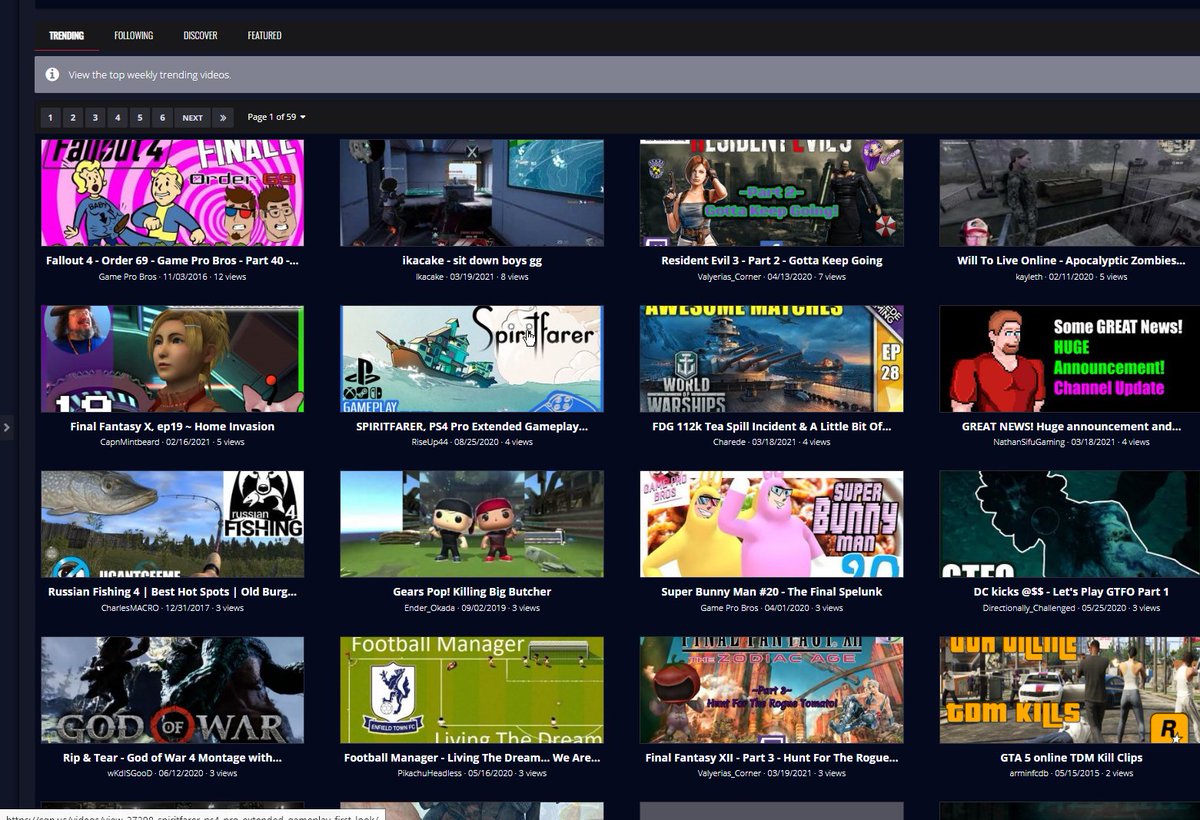The height and width of the screenshot is (820, 1200).
Task: Click title 'GTA 5 online TDM Kill Clips'
Action: (1071, 758)
